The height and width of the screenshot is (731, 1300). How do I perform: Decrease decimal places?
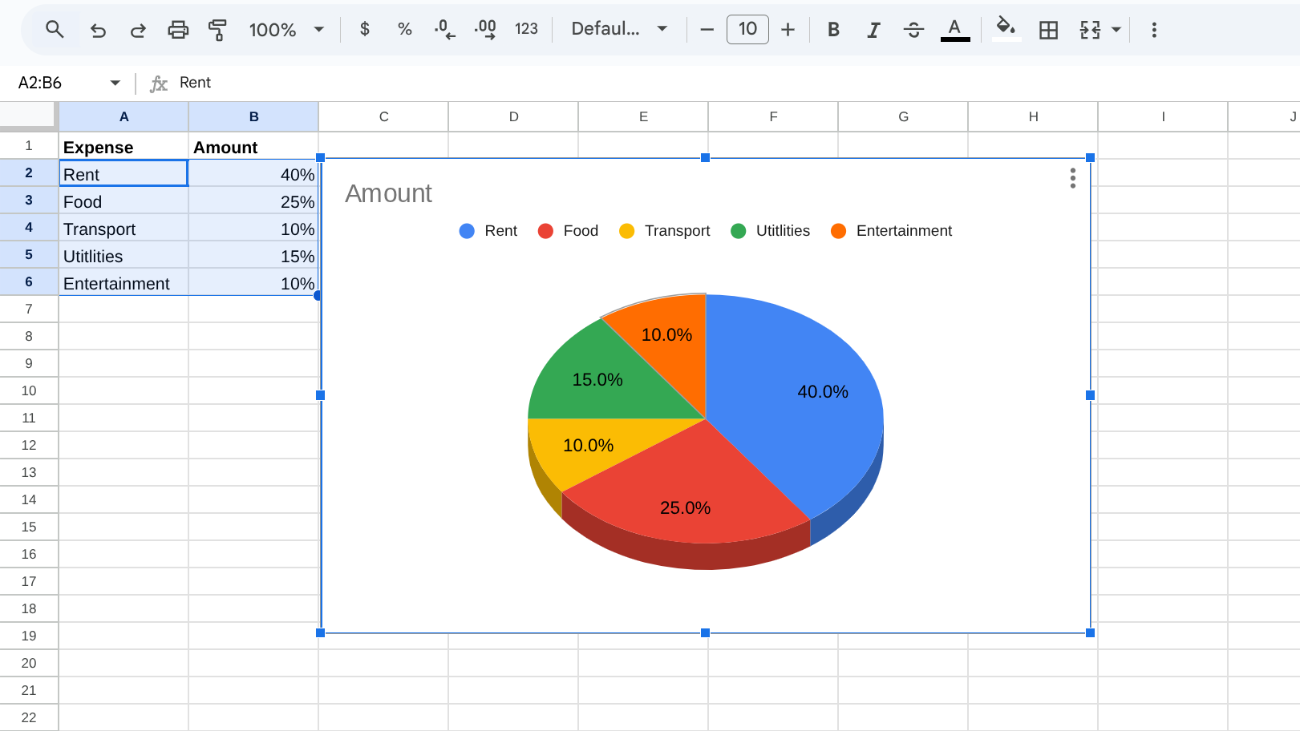coord(444,29)
